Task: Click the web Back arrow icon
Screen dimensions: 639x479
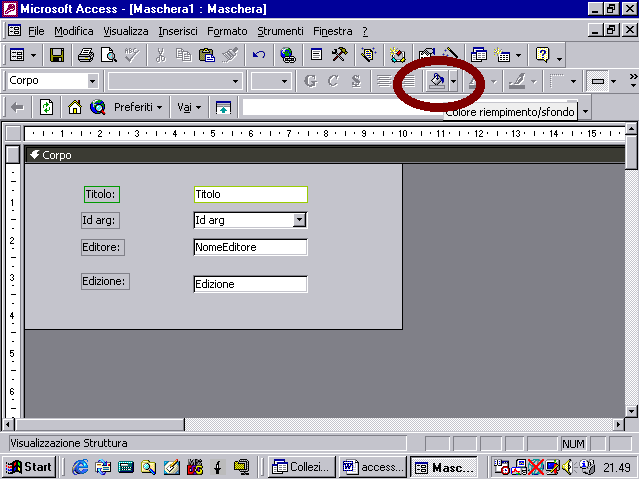Action: click(18, 108)
